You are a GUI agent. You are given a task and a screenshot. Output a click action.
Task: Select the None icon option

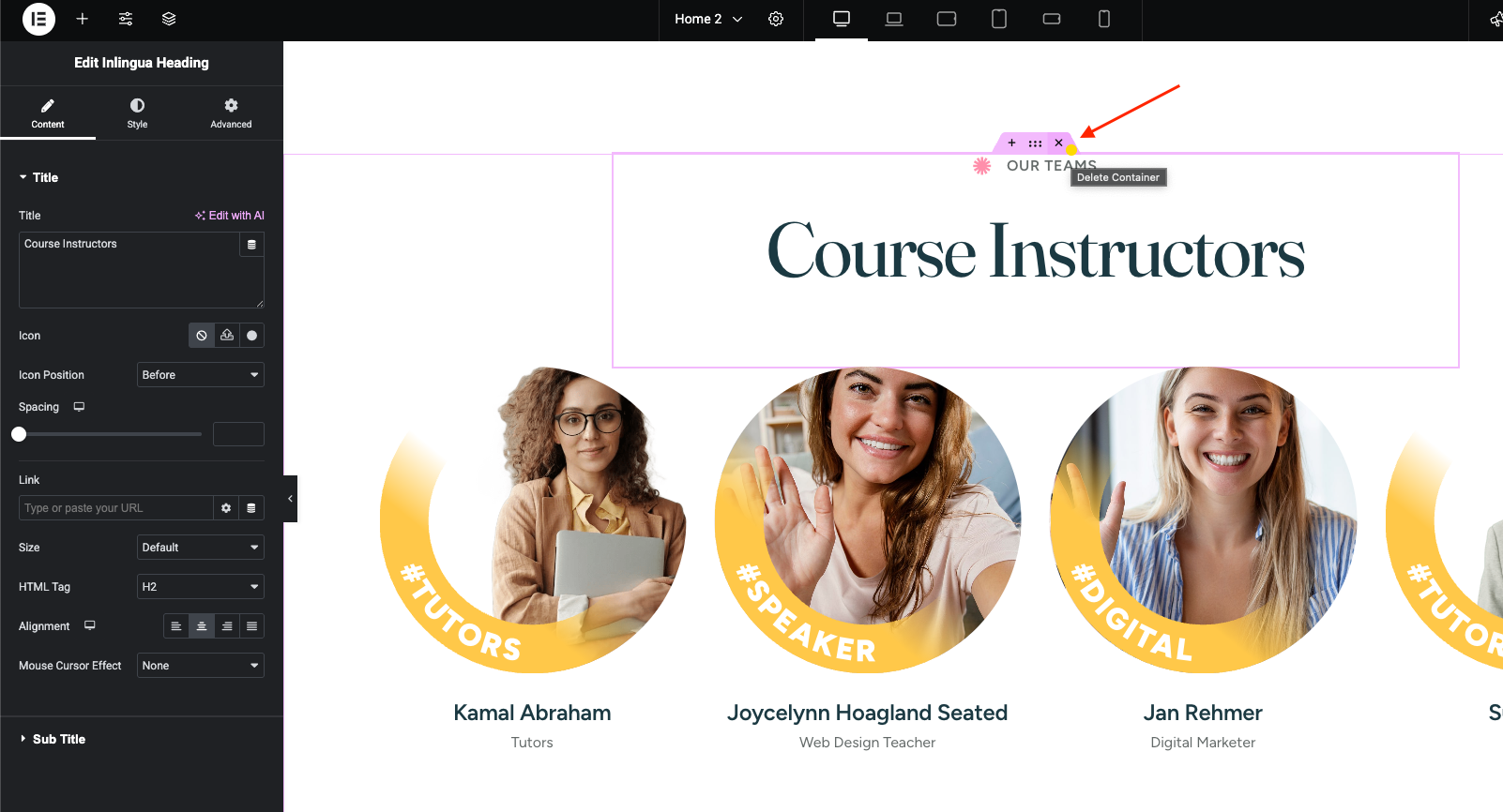(202, 336)
